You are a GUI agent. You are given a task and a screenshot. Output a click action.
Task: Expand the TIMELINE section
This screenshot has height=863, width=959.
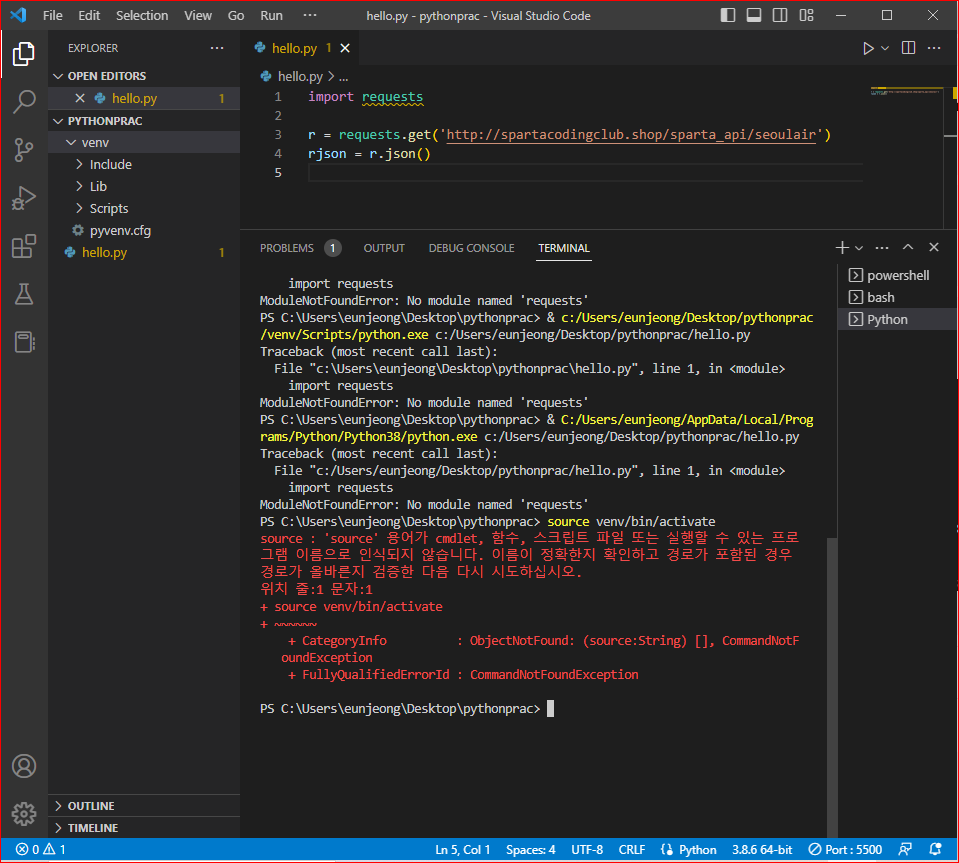(x=144, y=828)
